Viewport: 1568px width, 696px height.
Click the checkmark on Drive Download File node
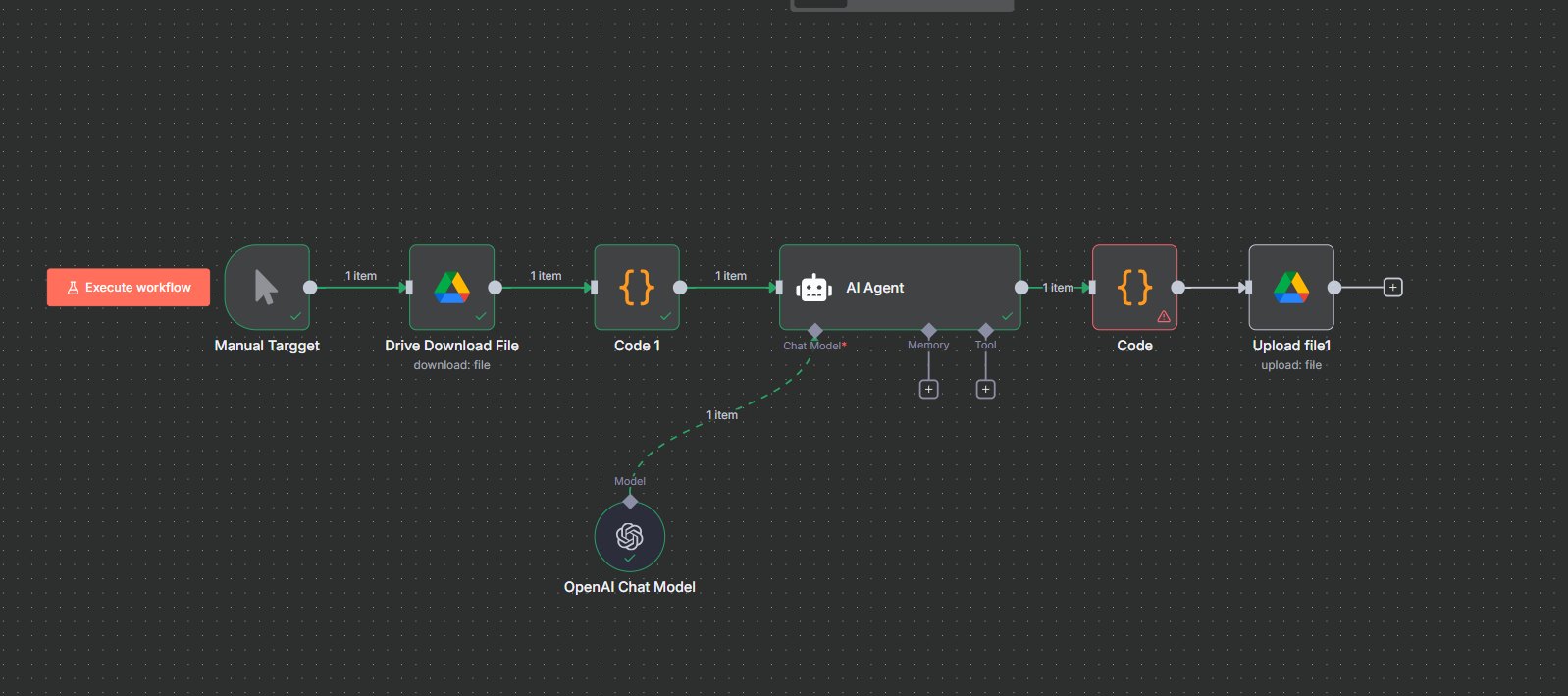(x=481, y=316)
